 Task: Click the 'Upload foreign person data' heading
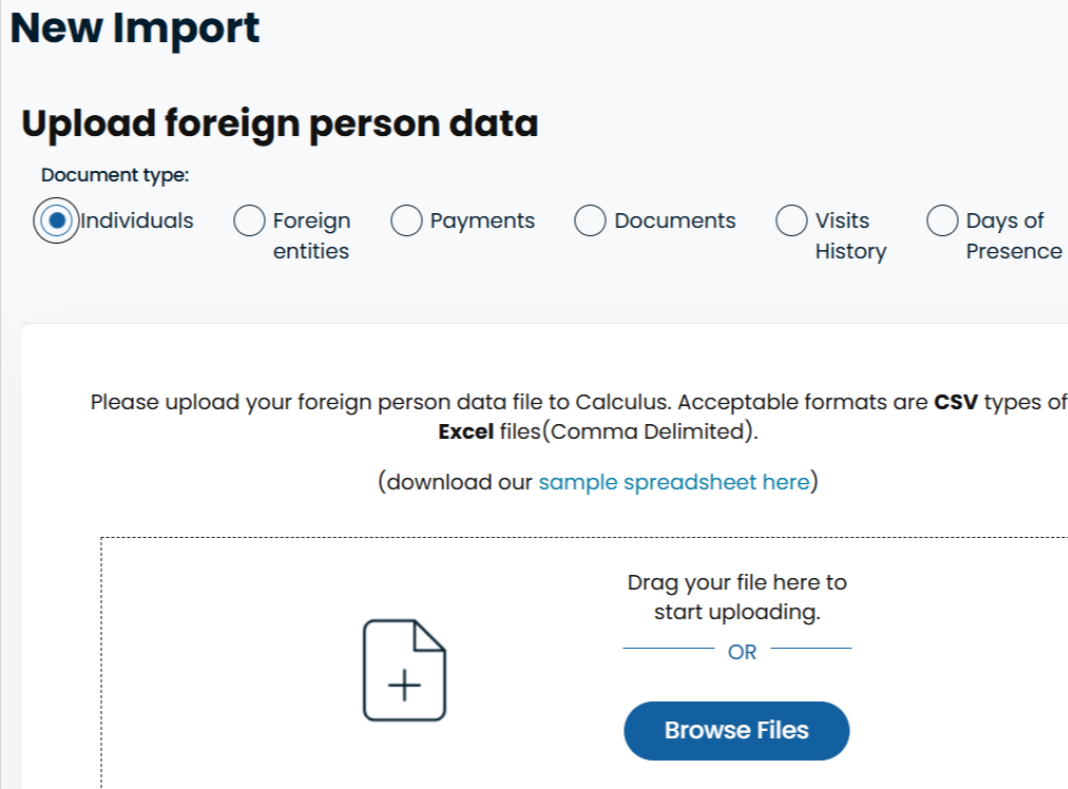pyautogui.click(x=279, y=123)
